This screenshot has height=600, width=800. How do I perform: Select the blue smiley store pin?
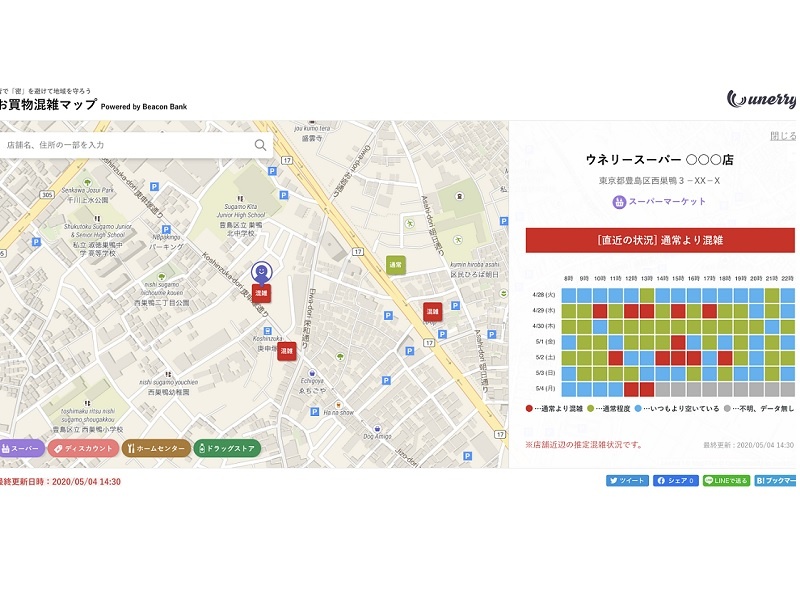(261, 271)
